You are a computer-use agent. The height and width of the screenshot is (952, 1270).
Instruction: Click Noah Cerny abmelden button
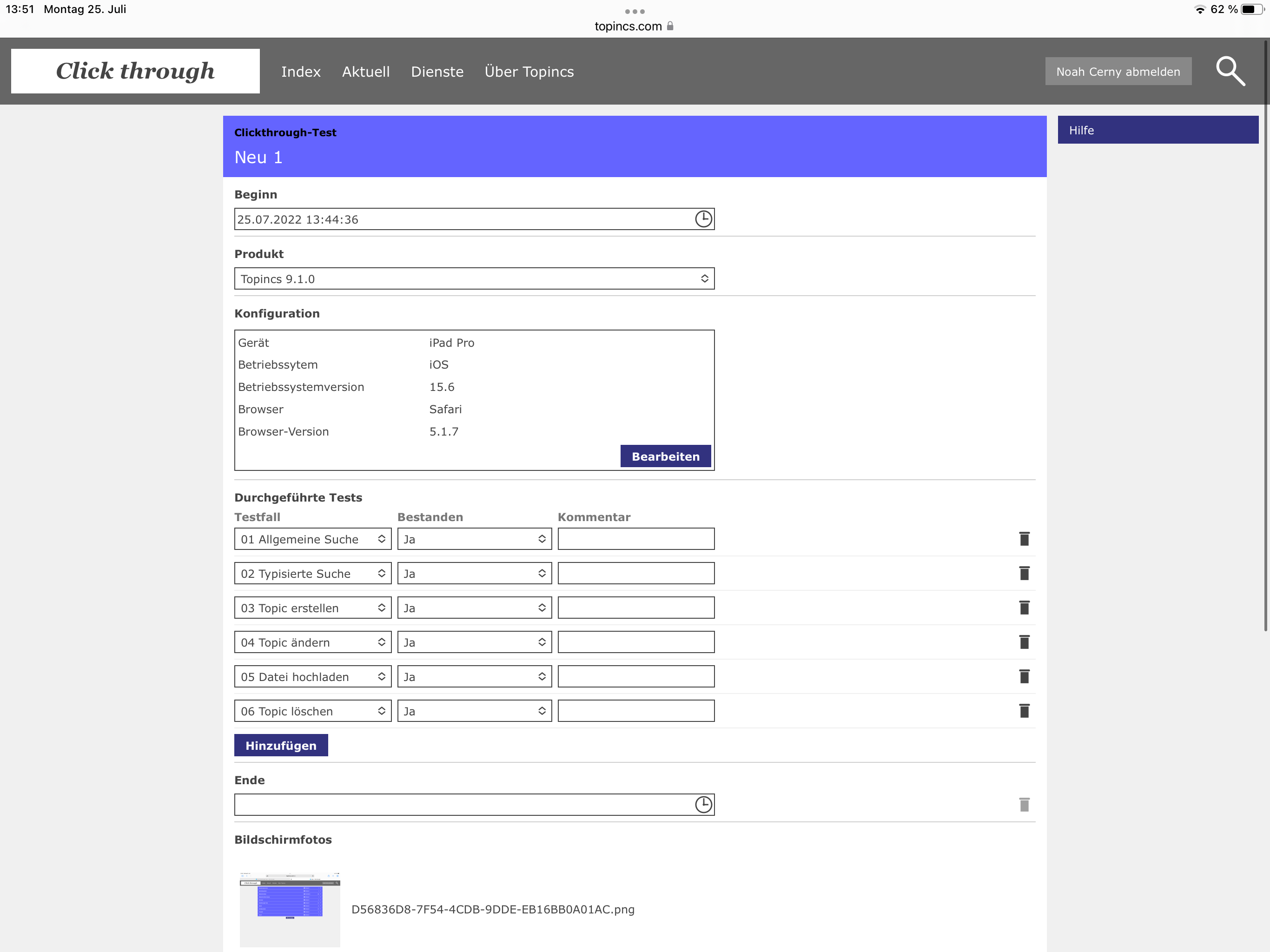click(1117, 72)
